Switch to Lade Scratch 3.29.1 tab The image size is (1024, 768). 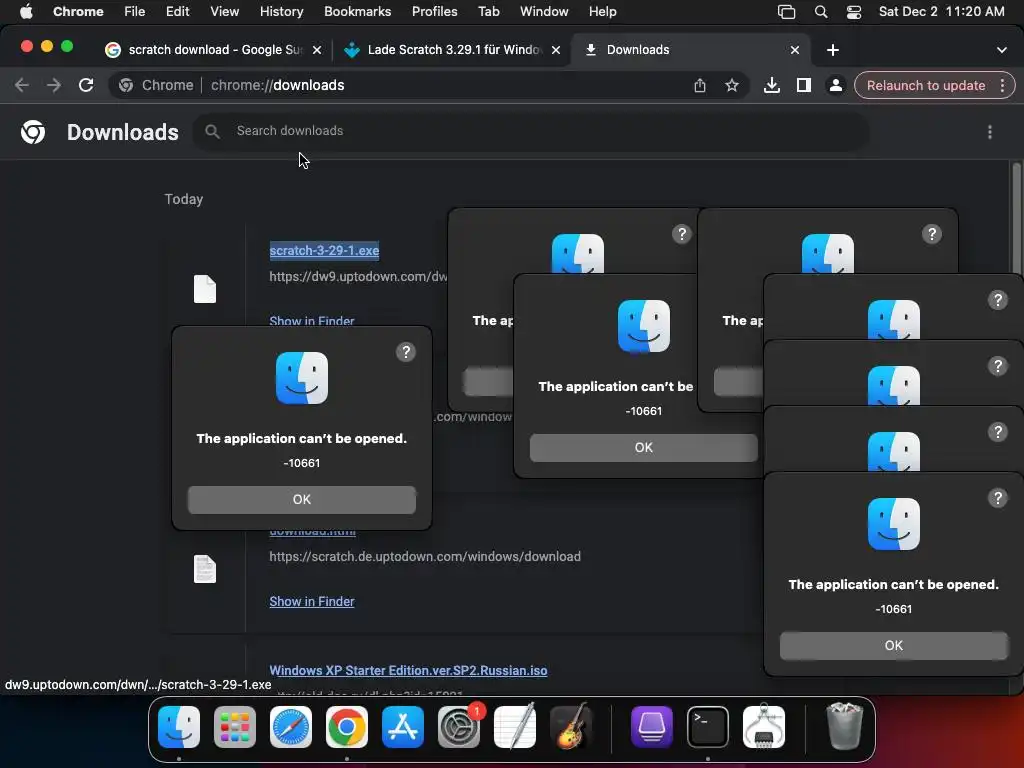(453, 50)
